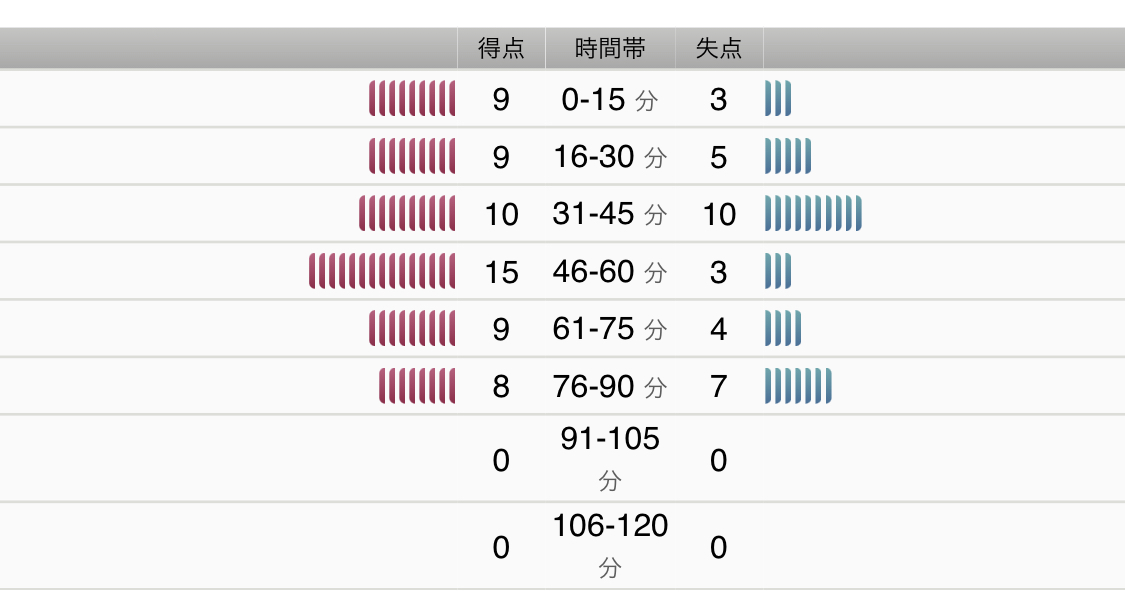Click the 得点 column header

(501, 49)
